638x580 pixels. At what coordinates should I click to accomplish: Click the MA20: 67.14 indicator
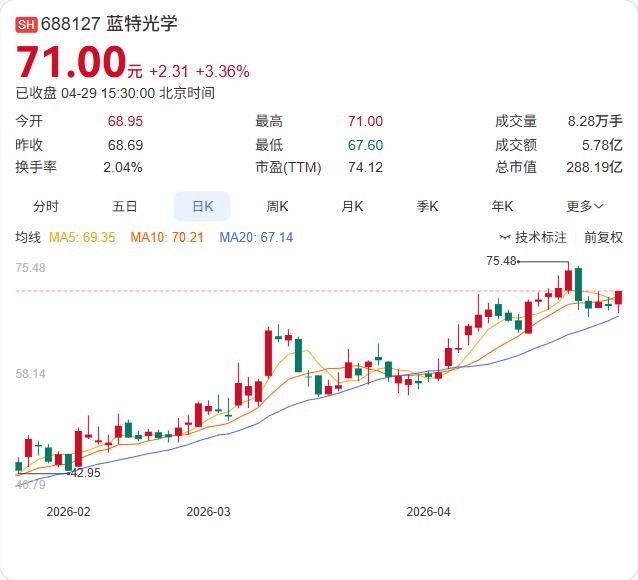(256, 237)
